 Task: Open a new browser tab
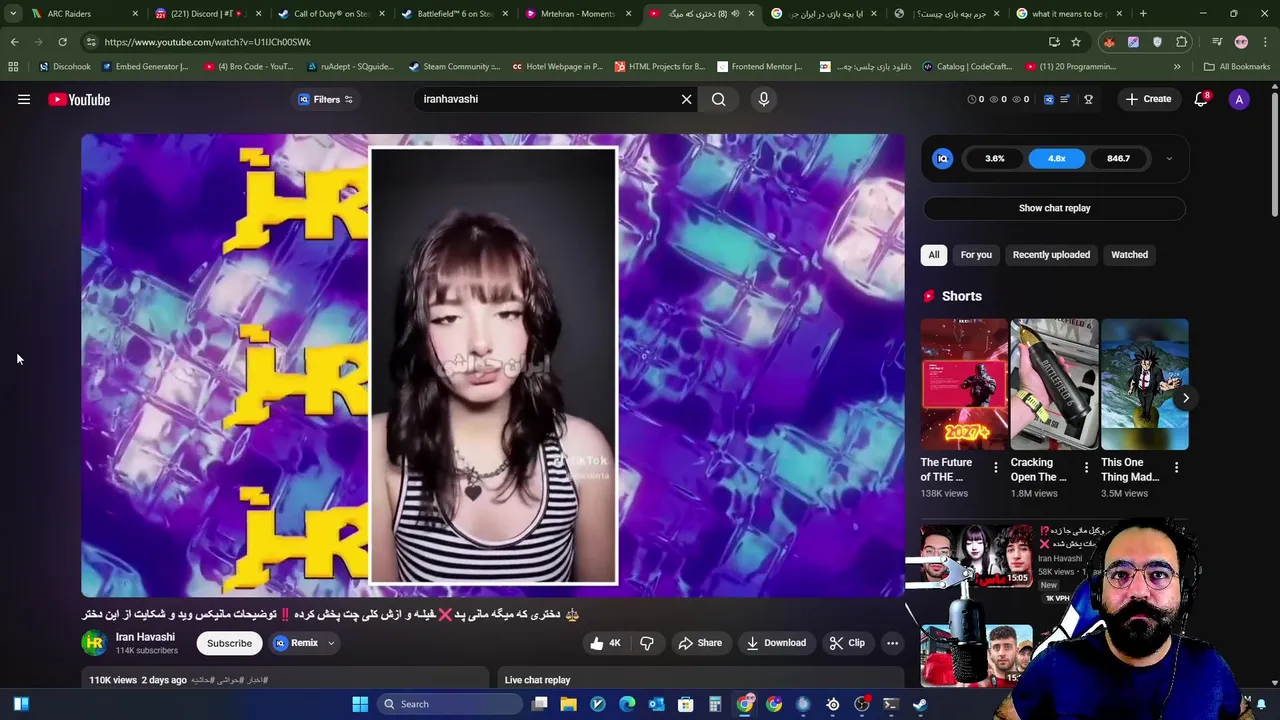click(1143, 14)
